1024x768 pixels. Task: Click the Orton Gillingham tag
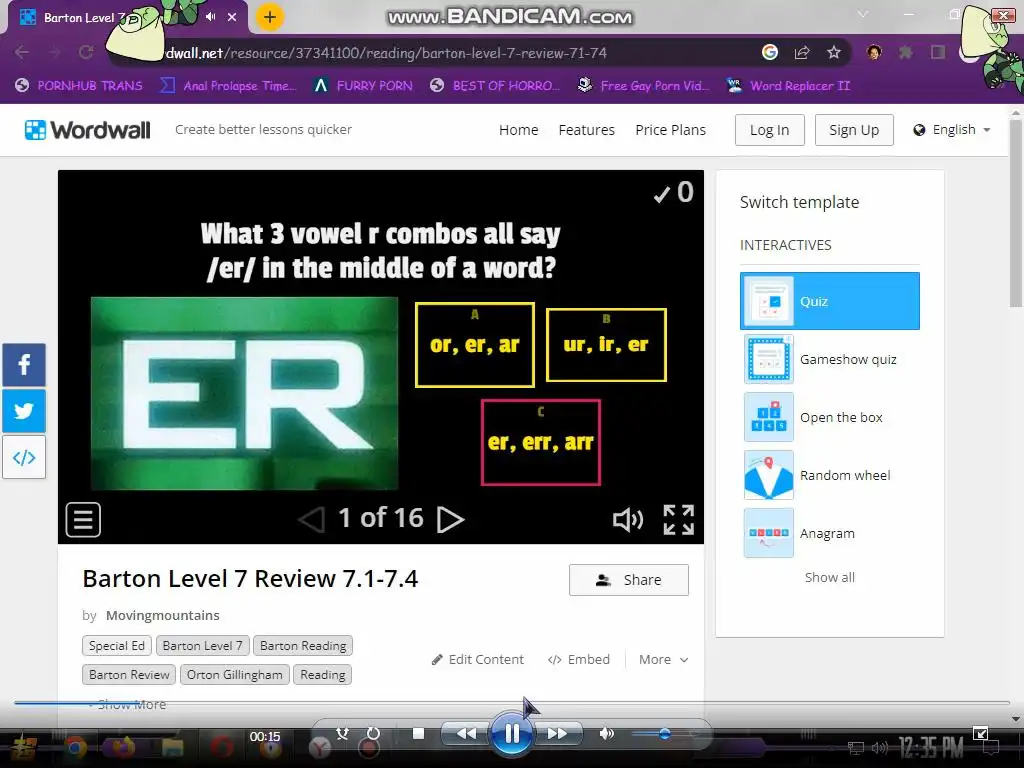[x=234, y=675]
